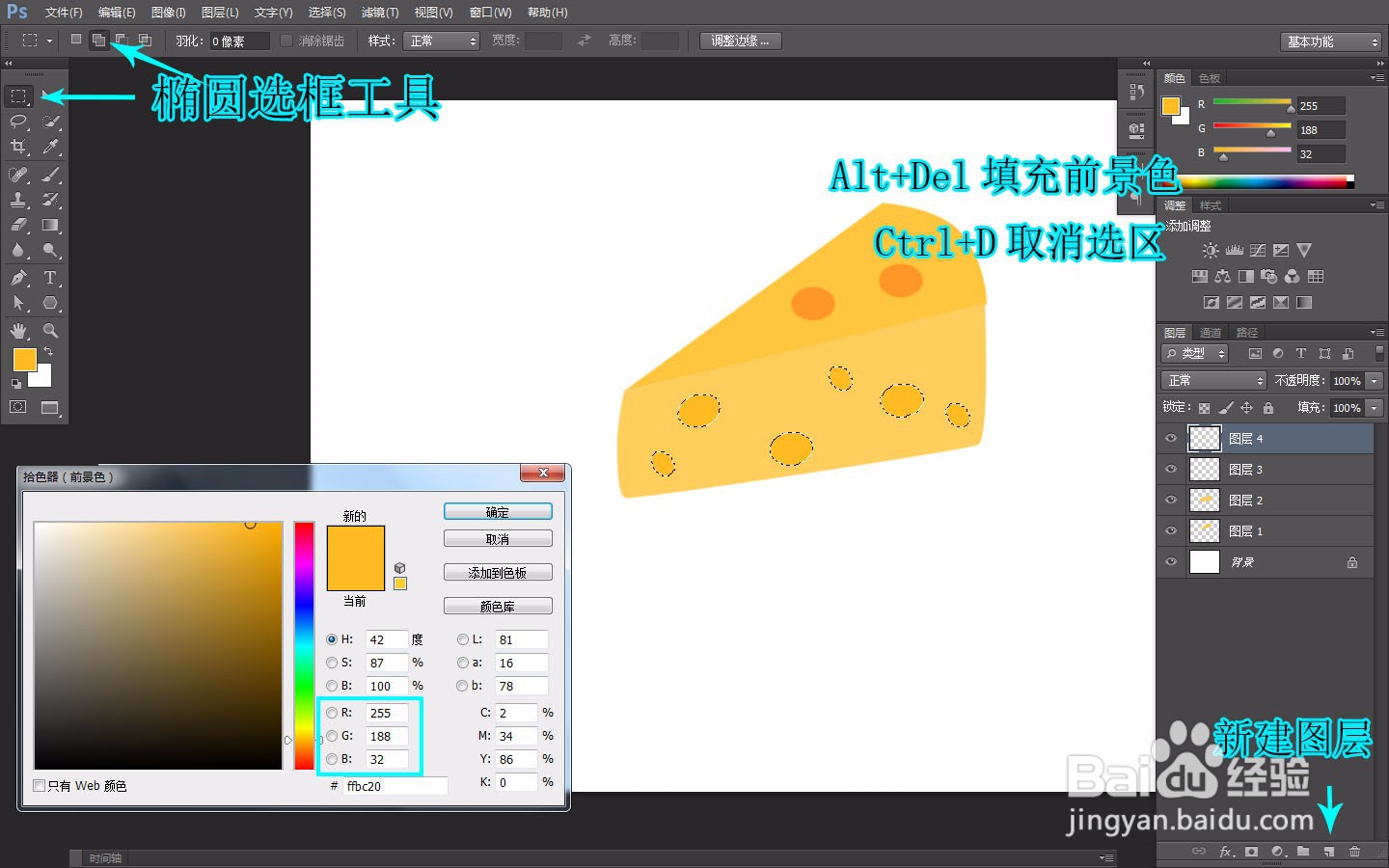The height and width of the screenshot is (868, 1389).
Task: Click the hex color input field
Action: (395, 786)
